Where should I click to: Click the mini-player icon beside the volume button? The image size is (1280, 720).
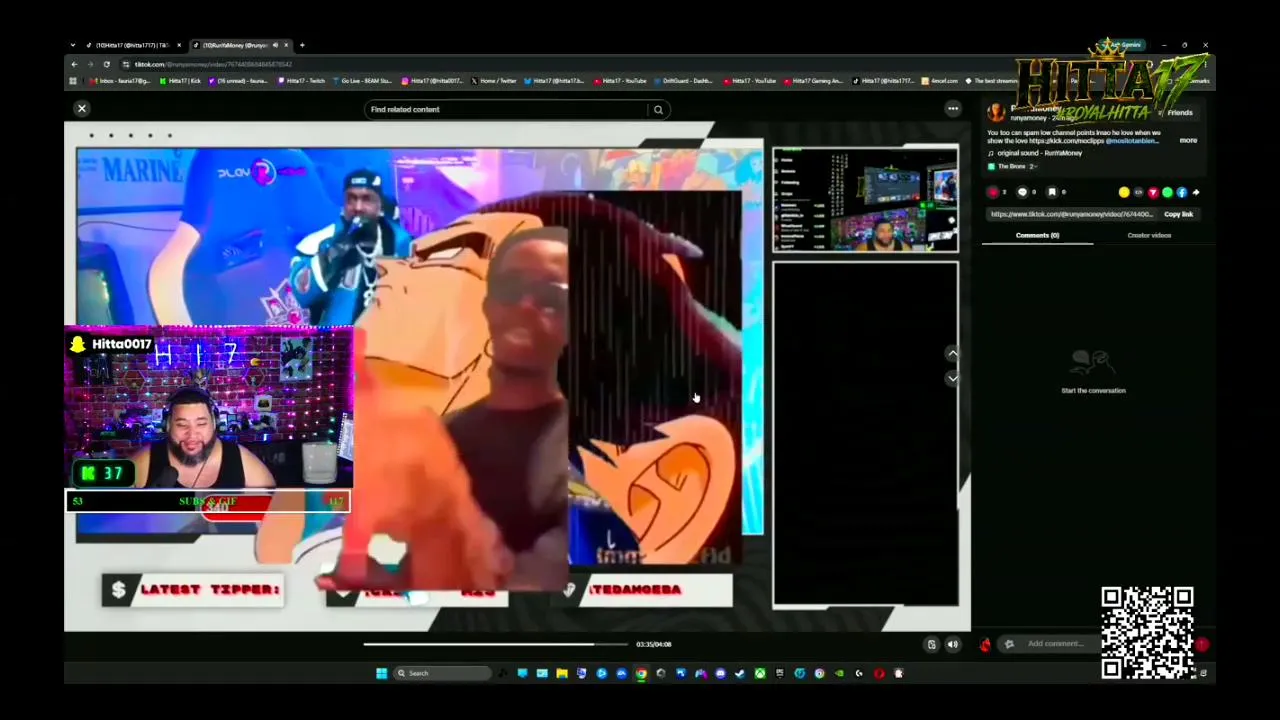[x=931, y=645]
